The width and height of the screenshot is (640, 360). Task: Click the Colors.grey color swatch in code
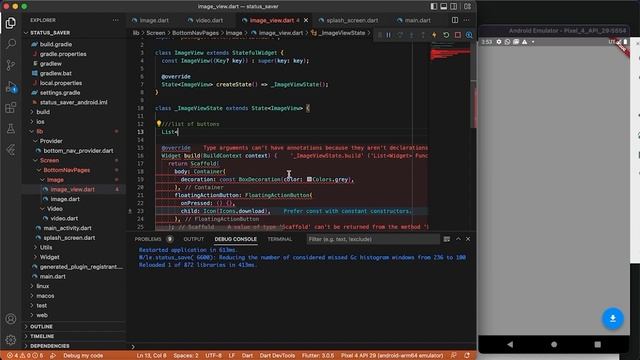coord(309,179)
